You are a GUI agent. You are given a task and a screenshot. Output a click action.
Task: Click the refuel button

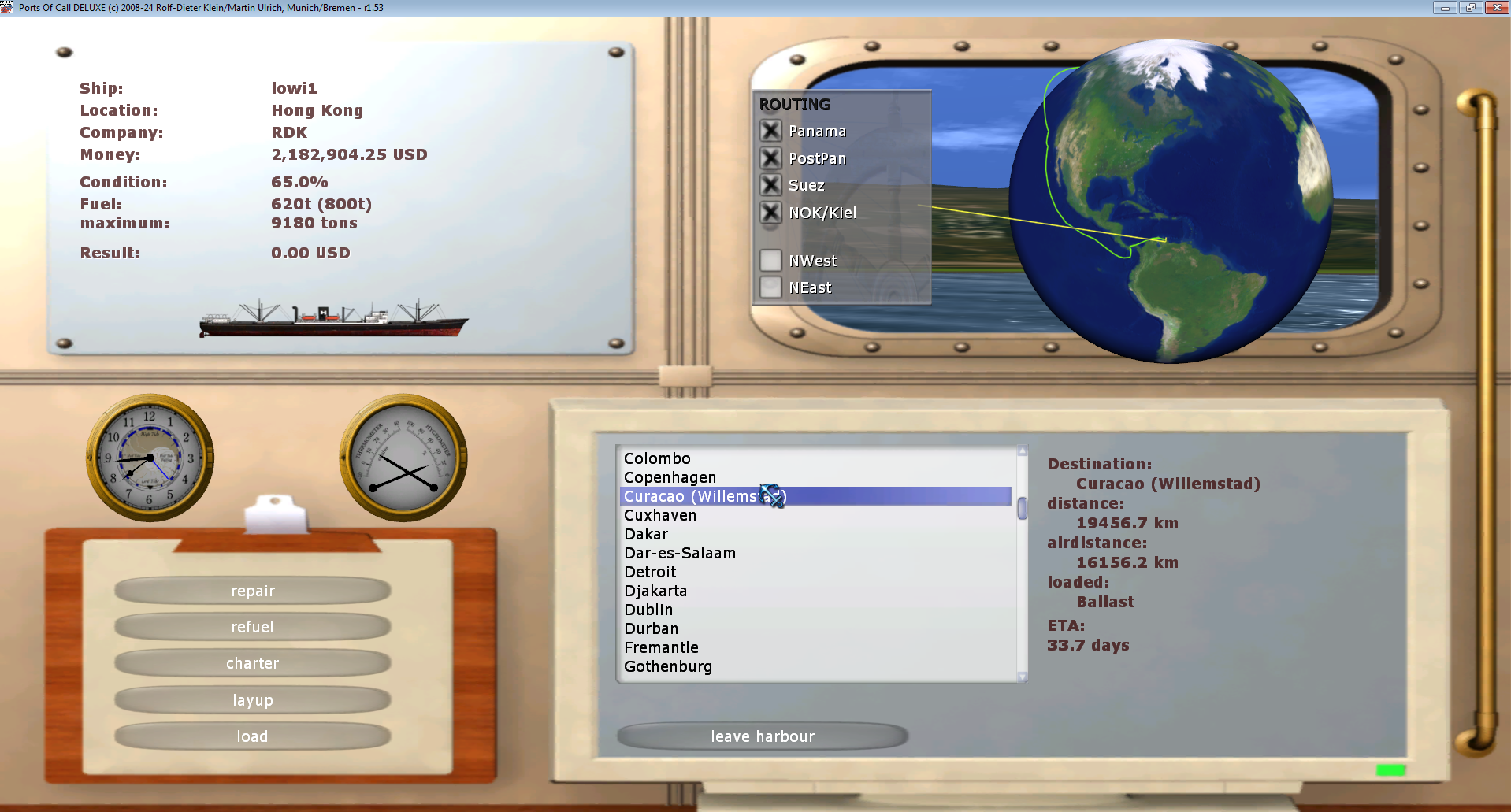click(x=252, y=627)
